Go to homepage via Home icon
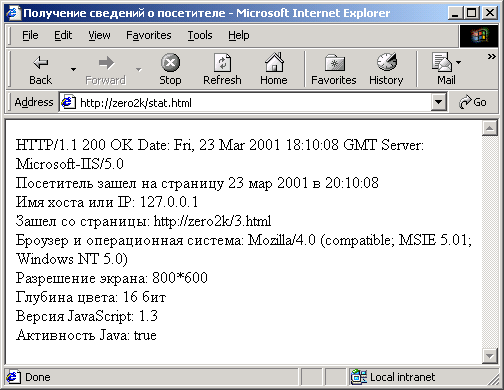 pos(274,62)
